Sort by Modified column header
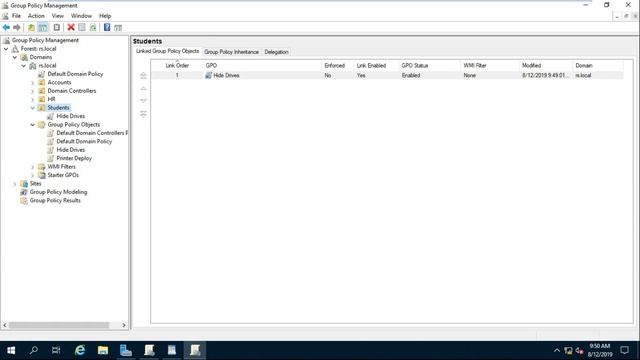The height and width of the screenshot is (360, 640). point(545,65)
